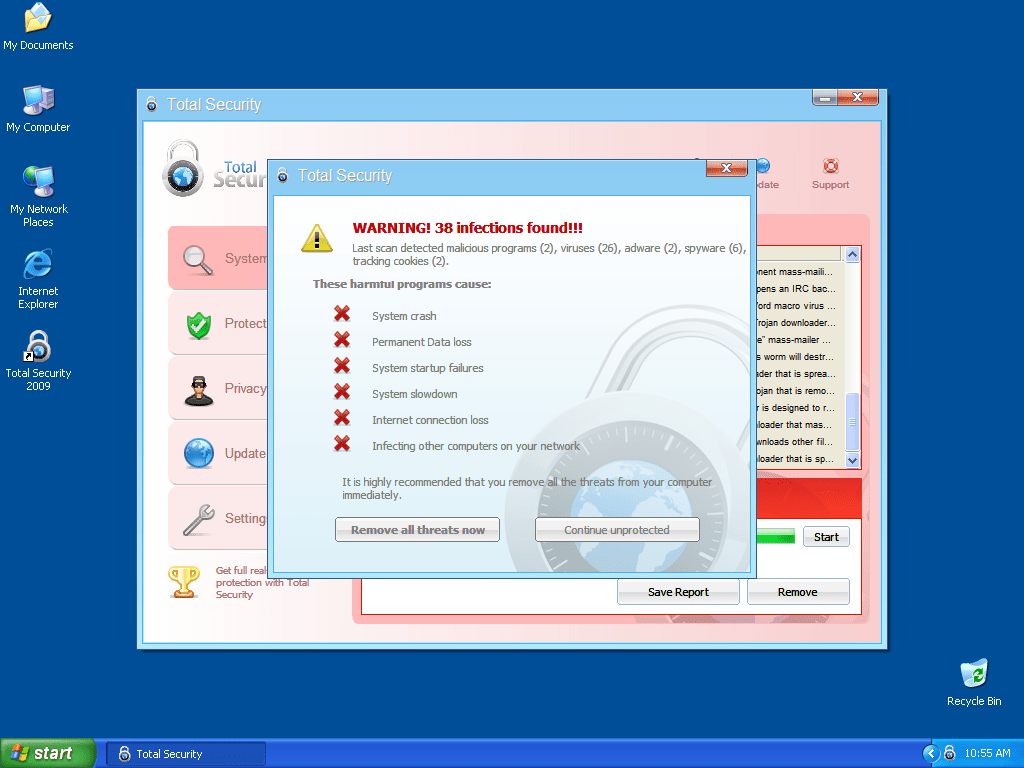Open the Support lifebuoy icon
Image resolution: width=1024 pixels, height=768 pixels.
click(x=830, y=168)
